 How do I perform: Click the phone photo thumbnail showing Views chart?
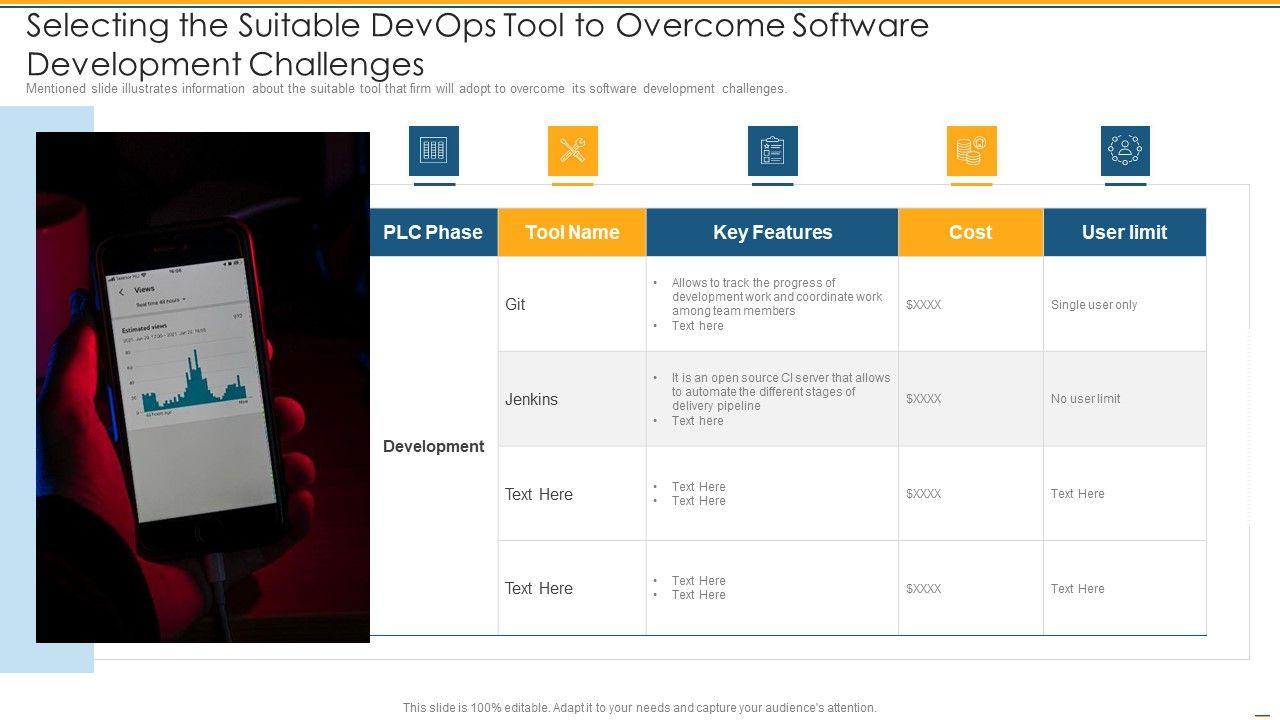click(x=203, y=387)
